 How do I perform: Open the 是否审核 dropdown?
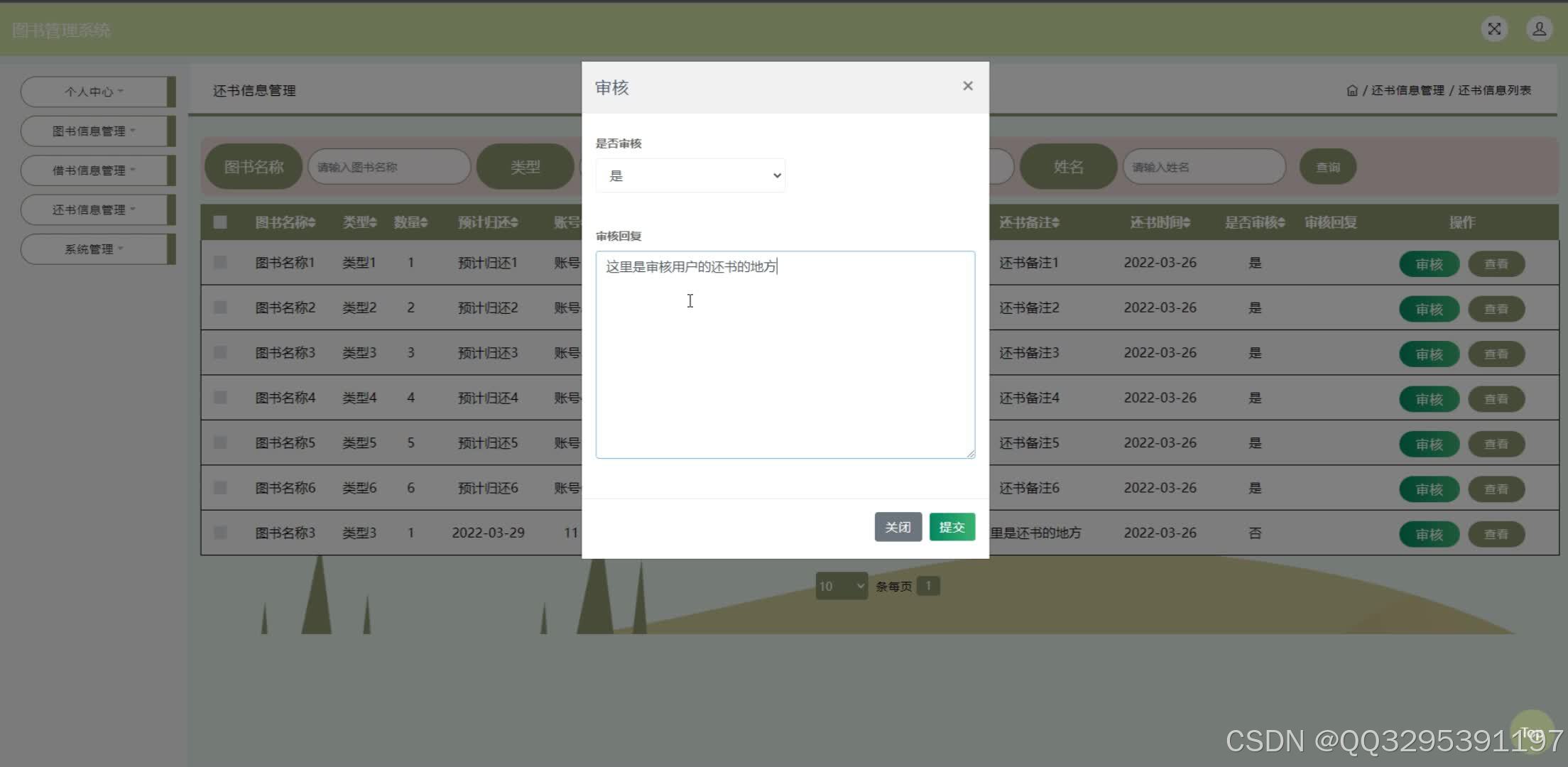click(x=690, y=175)
